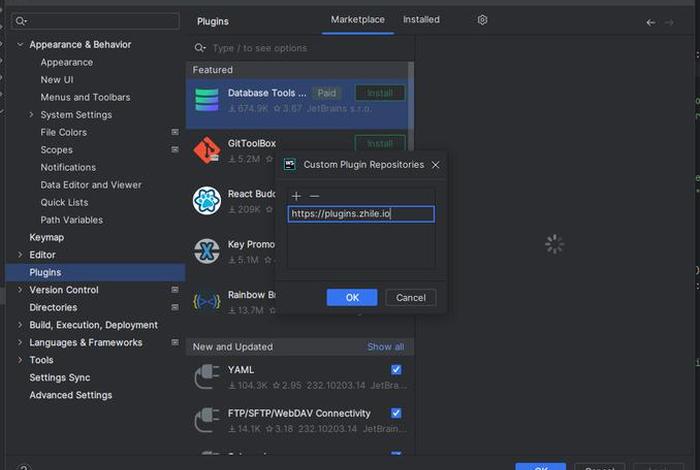
Task: Click the Scopes project-level icon
Action: click(175, 150)
